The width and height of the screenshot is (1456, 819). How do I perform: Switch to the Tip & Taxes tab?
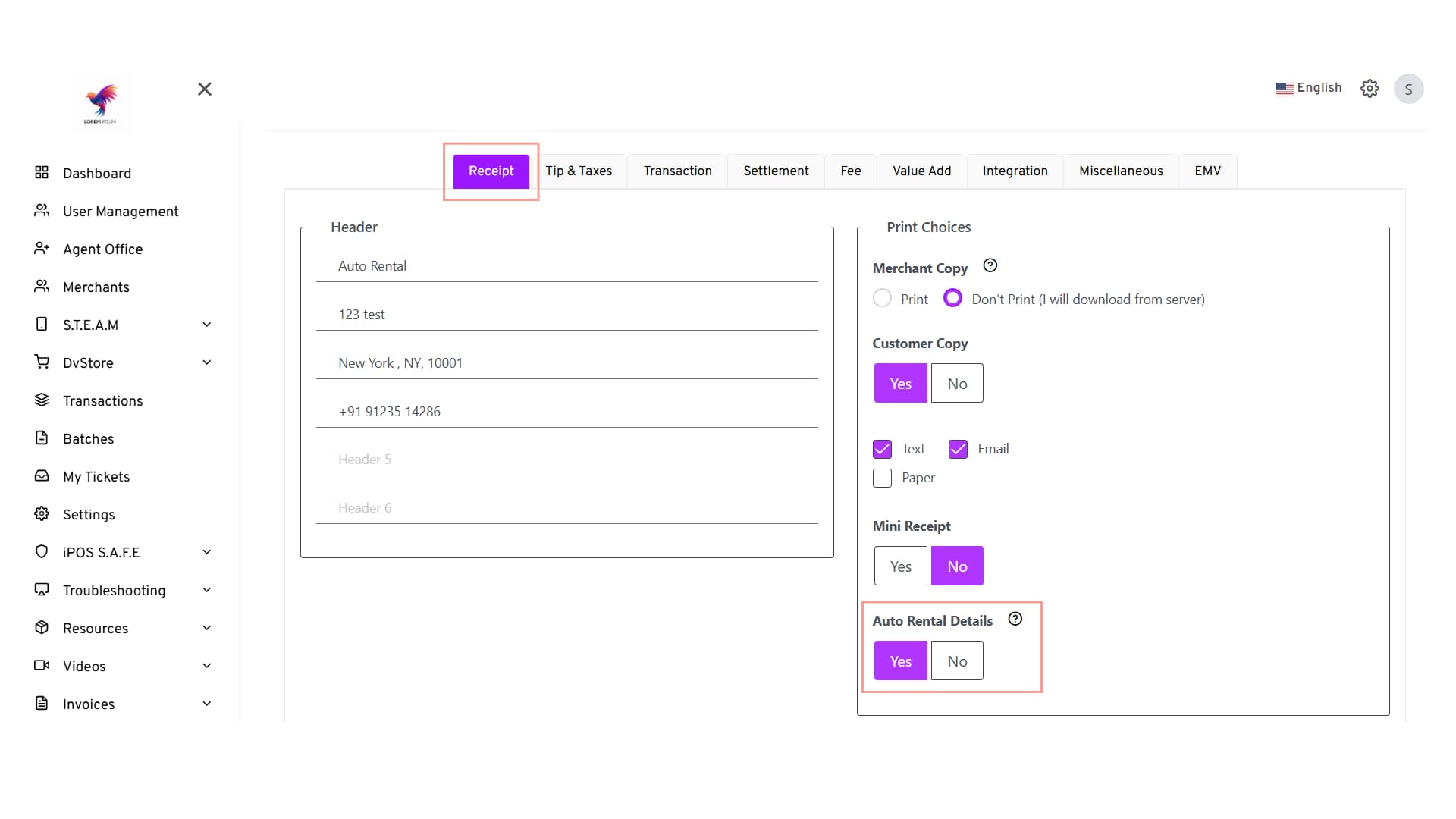point(579,171)
